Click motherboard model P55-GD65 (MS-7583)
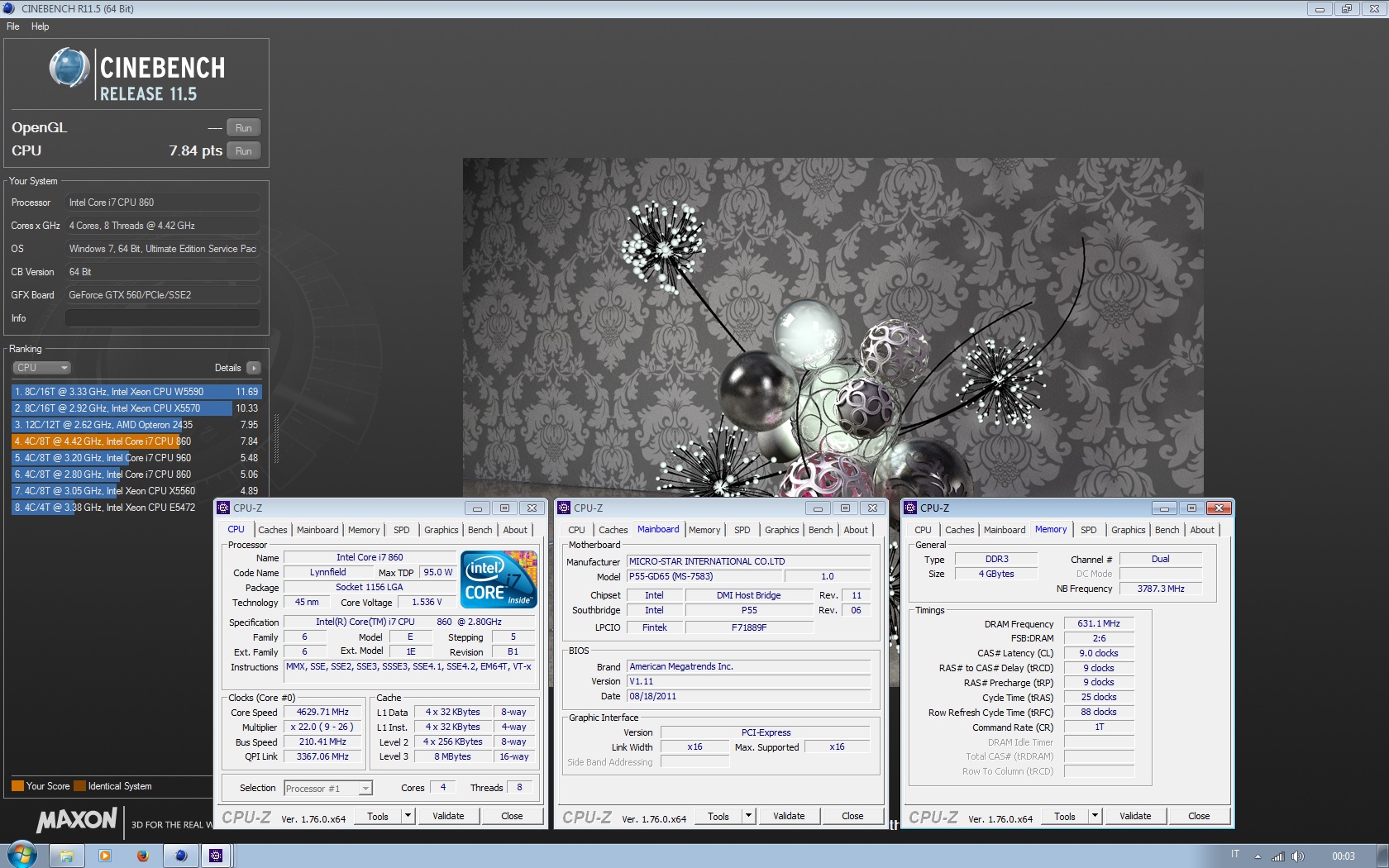The height and width of the screenshot is (868, 1389). point(703,576)
